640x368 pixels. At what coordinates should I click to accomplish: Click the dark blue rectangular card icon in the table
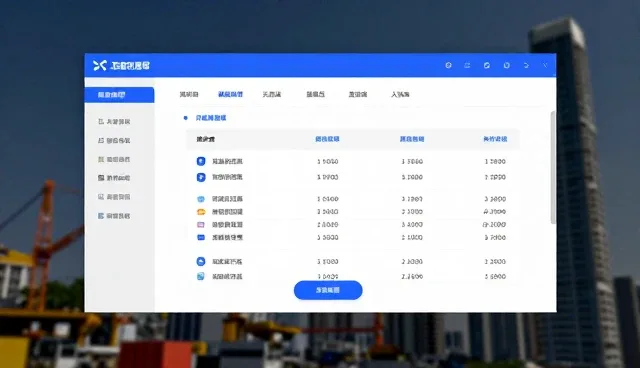(201, 237)
